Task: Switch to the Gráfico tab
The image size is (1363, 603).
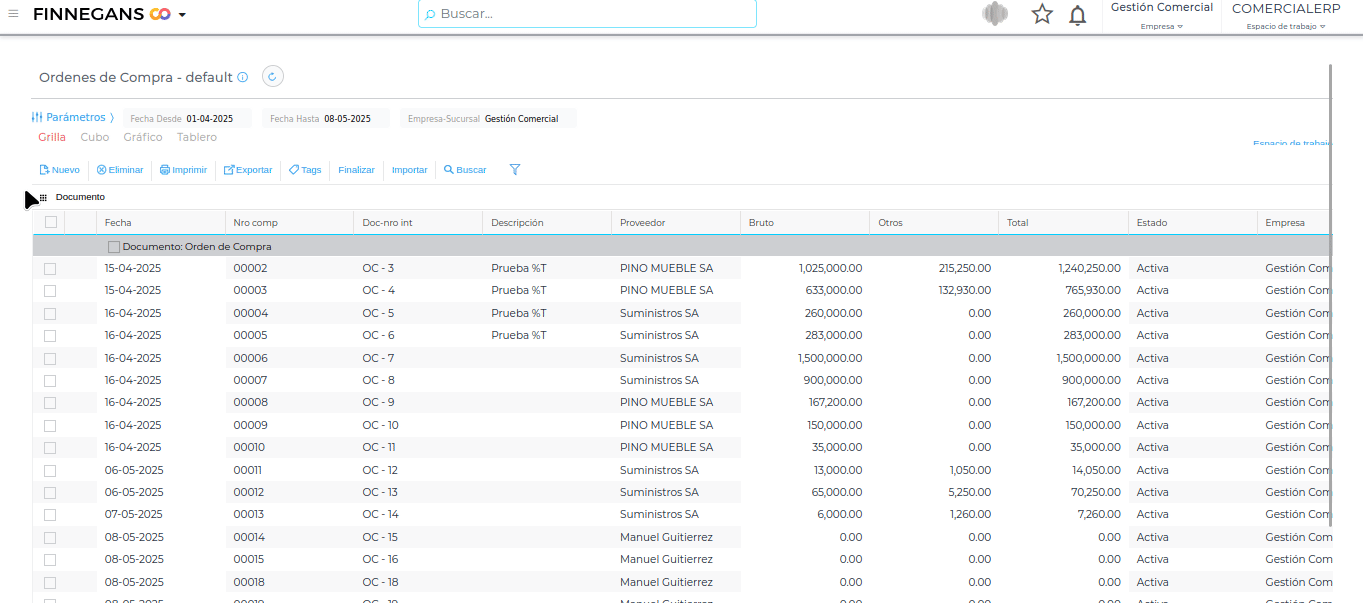Action: [x=143, y=137]
